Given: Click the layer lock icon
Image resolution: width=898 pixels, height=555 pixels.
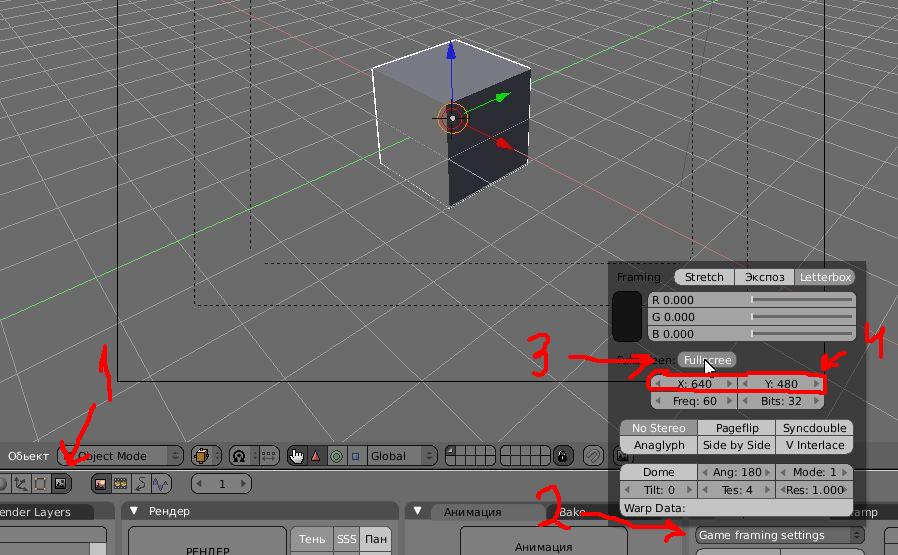Looking at the screenshot, I should [x=563, y=456].
